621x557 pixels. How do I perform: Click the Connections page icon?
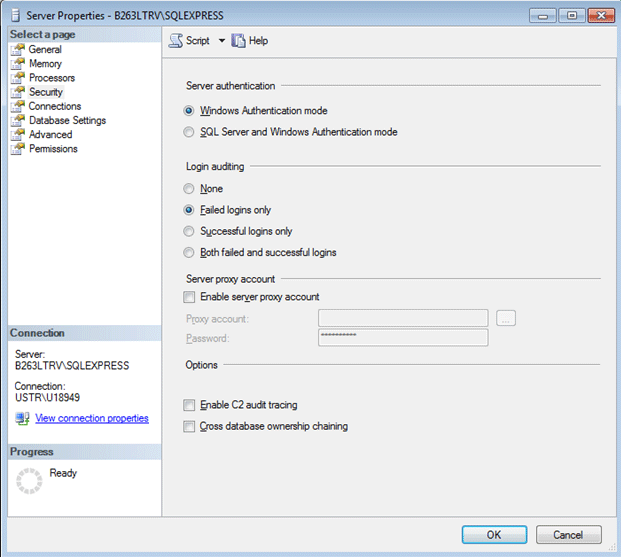(x=17, y=106)
